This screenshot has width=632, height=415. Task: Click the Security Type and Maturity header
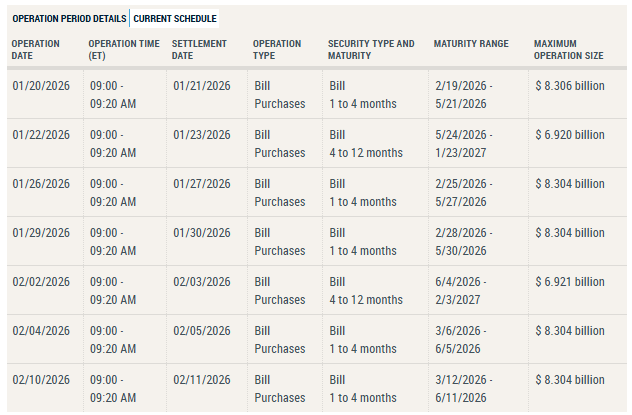pyautogui.click(x=371, y=50)
